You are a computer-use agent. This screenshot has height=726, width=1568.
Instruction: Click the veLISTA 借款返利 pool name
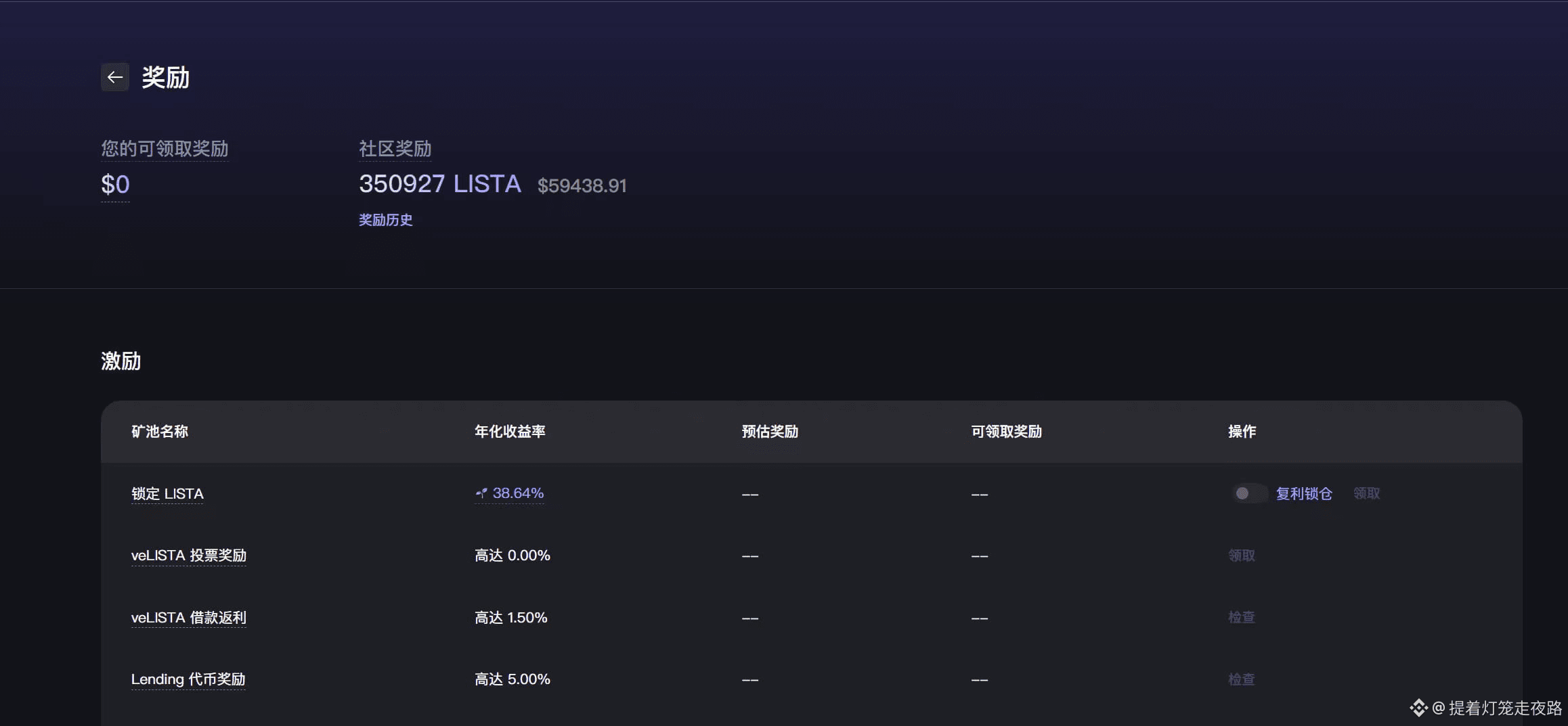(188, 617)
